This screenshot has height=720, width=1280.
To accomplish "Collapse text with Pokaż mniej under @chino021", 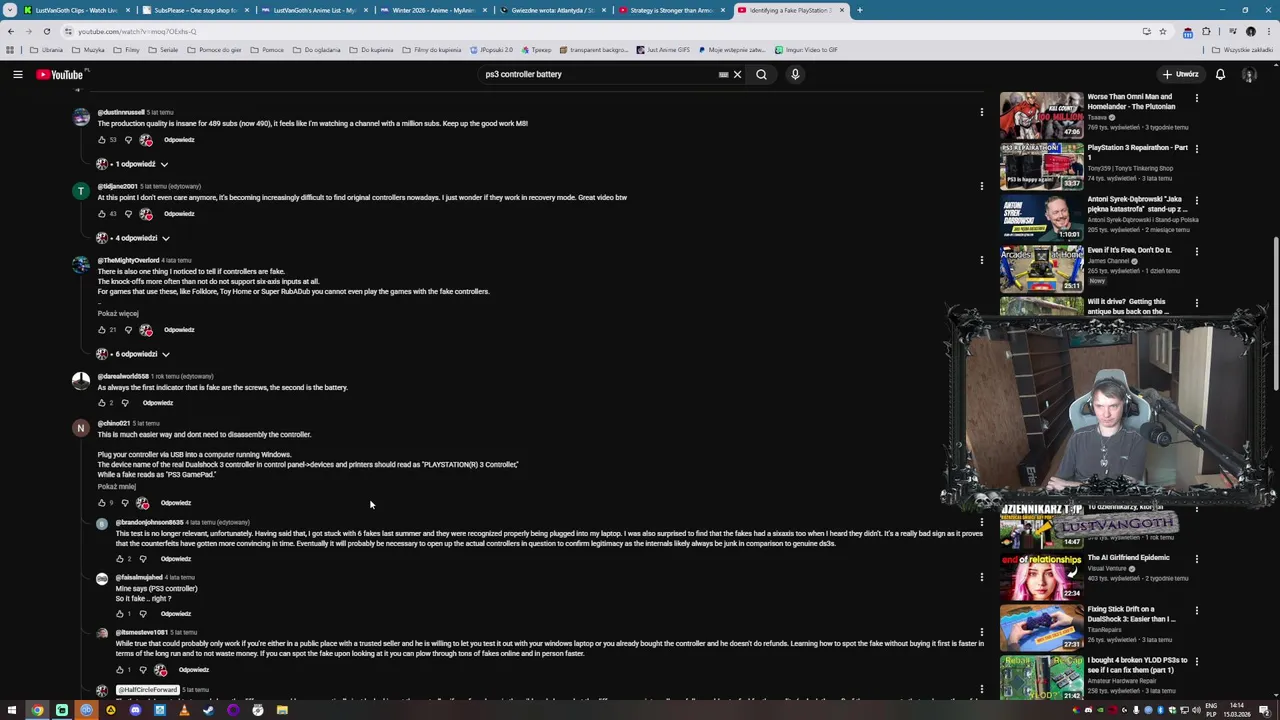I will tap(117, 486).
